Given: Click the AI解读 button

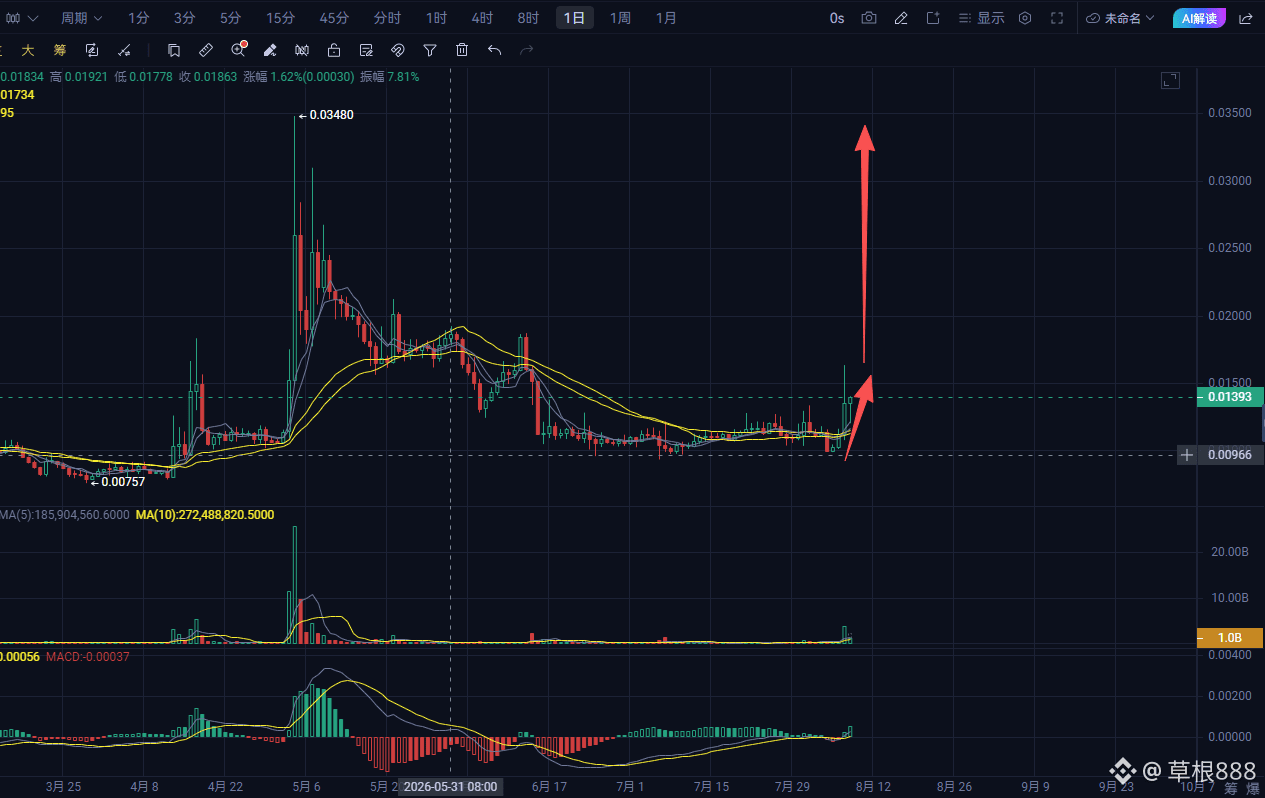Looking at the screenshot, I should [1199, 18].
